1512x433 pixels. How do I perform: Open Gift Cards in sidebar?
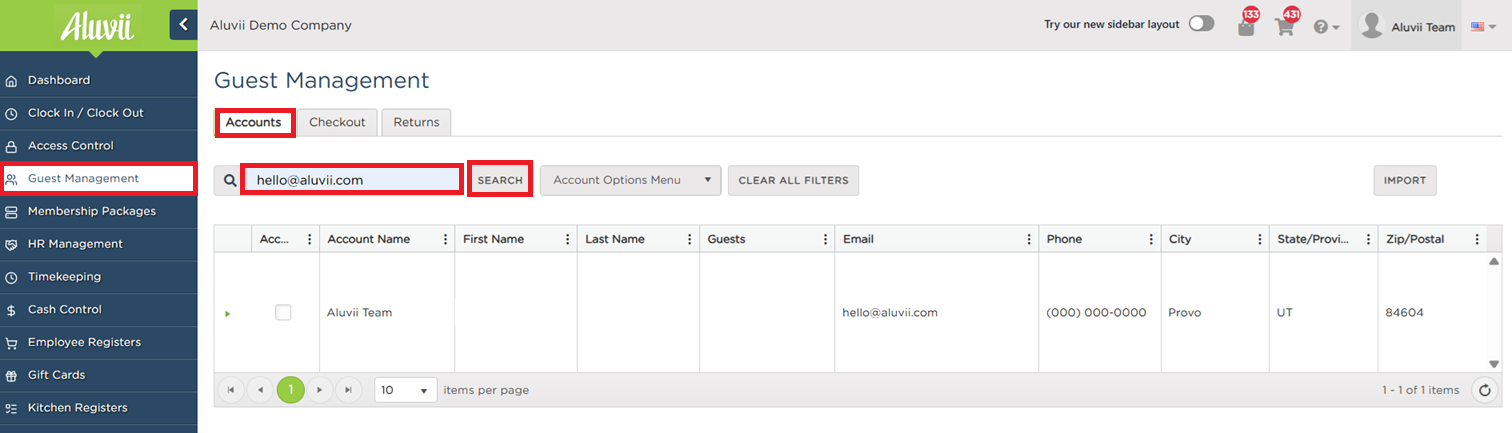click(98, 375)
